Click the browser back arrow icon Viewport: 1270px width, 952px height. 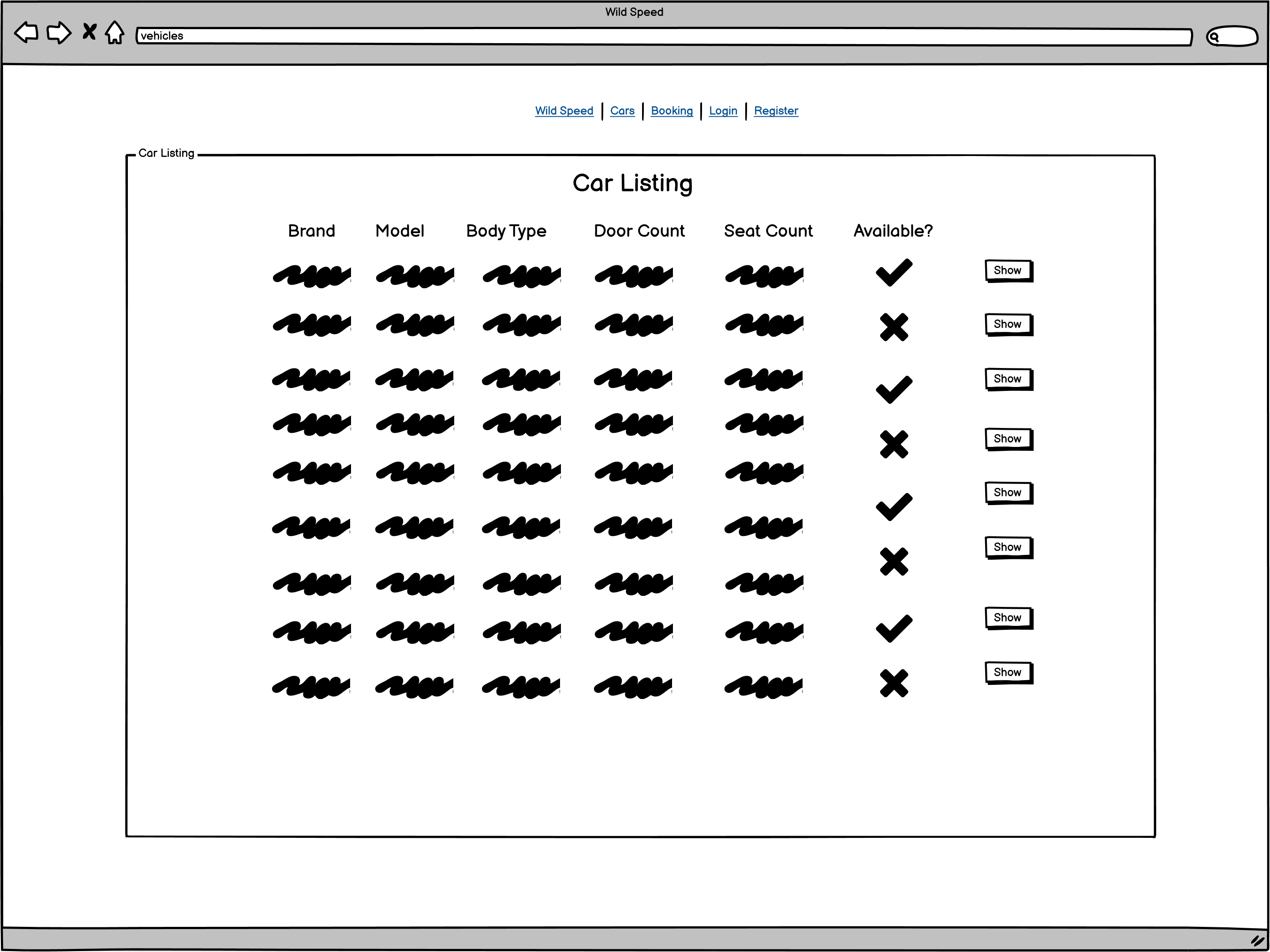click(26, 32)
